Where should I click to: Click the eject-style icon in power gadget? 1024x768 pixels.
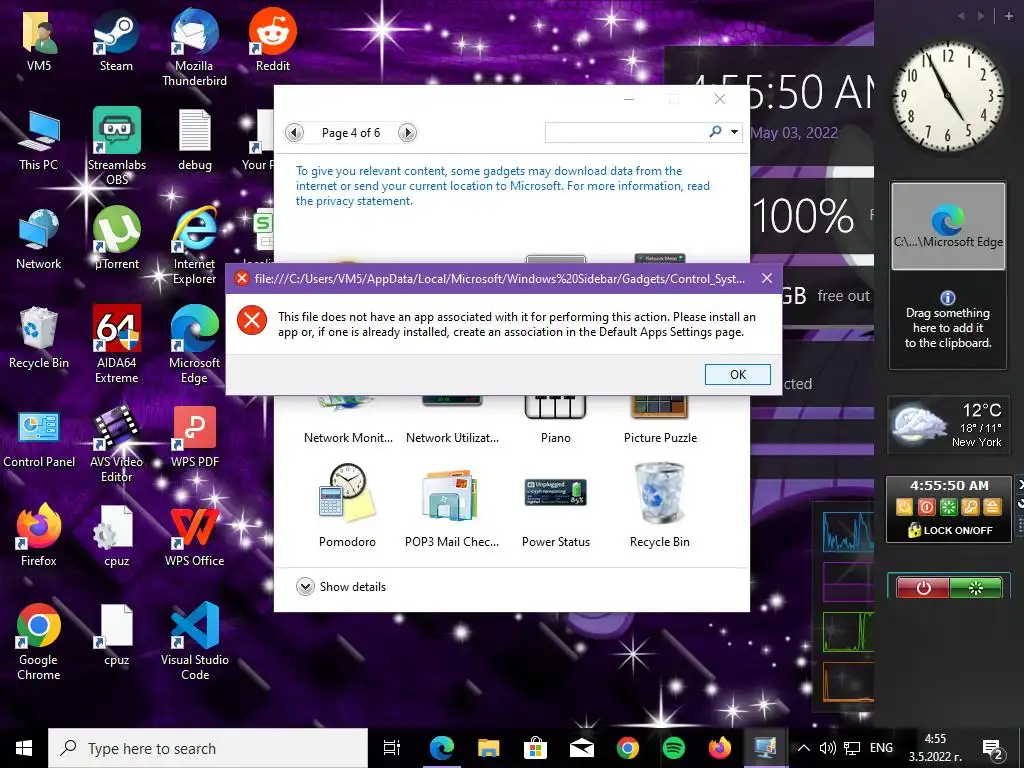pyautogui.click(x=992, y=507)
